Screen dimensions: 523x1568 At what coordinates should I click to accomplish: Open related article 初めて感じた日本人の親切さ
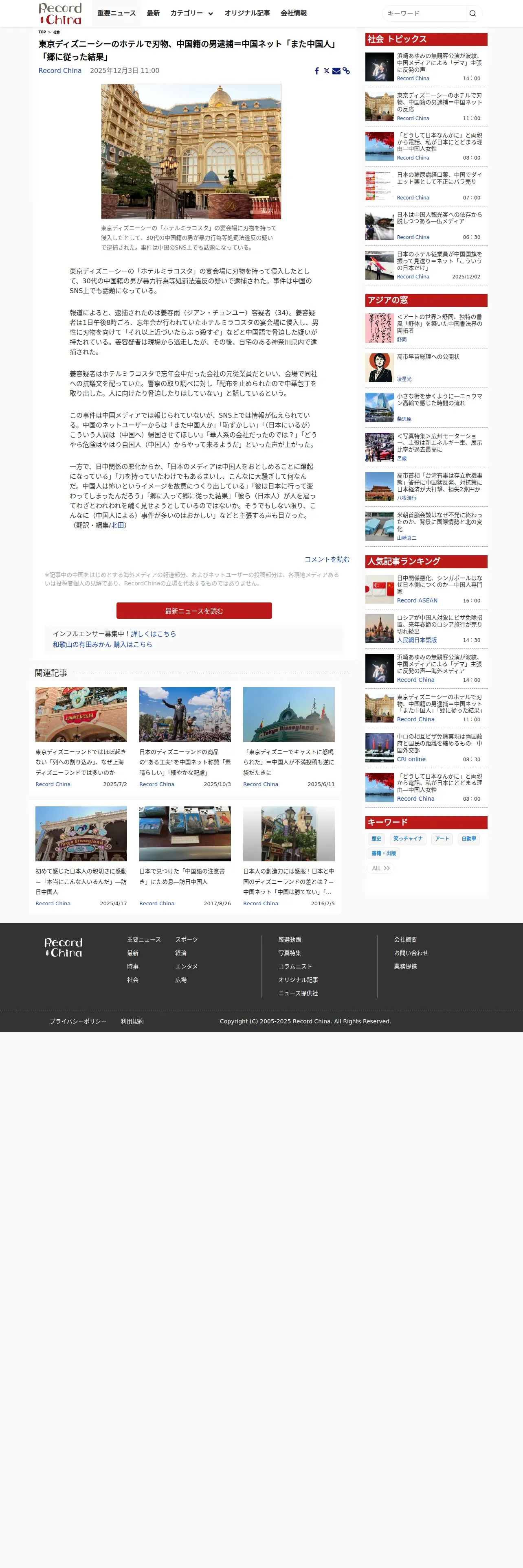pos(81,881)
